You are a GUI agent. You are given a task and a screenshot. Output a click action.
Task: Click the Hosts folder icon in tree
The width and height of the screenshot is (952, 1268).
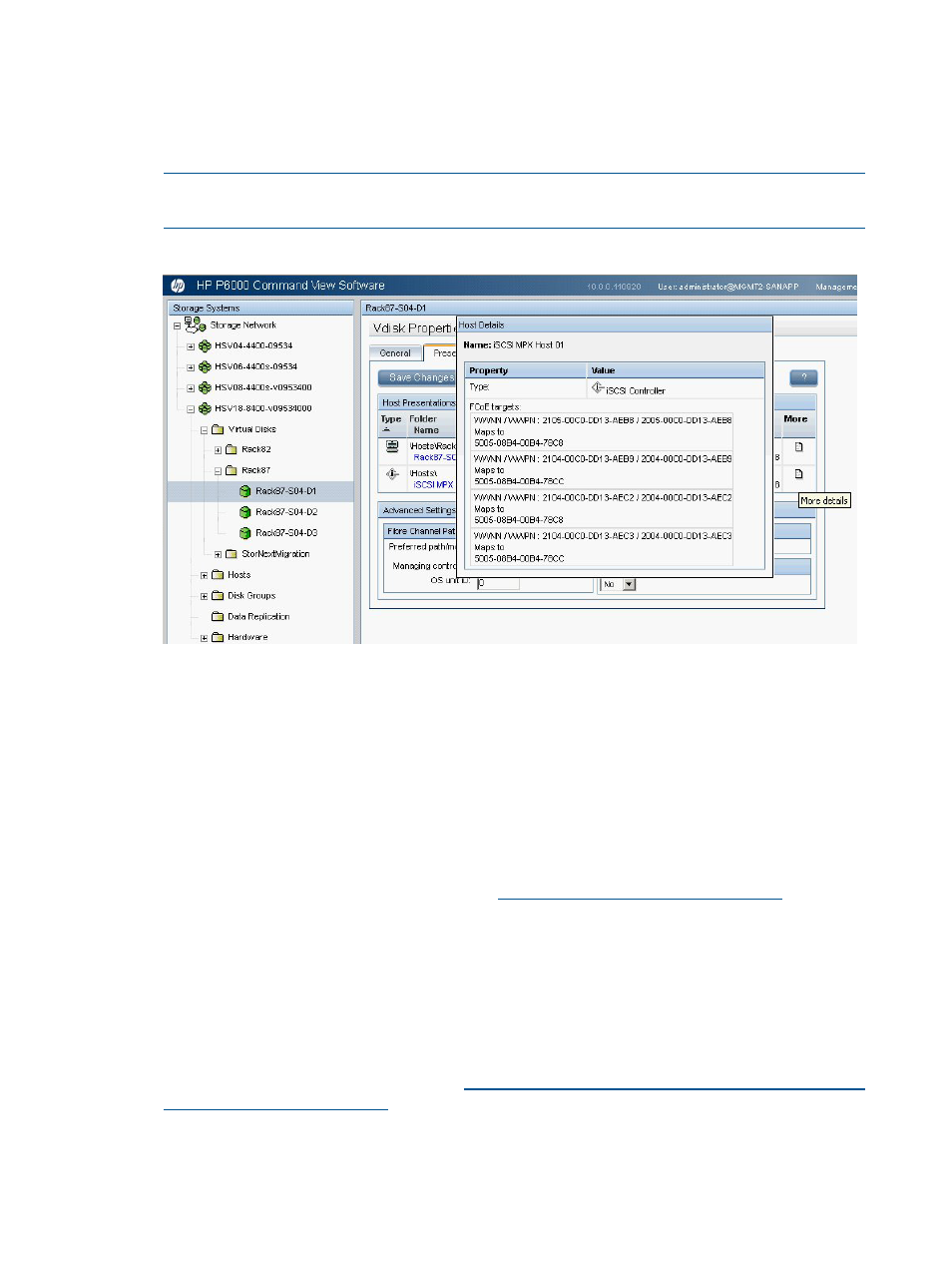tap(218, 574)
